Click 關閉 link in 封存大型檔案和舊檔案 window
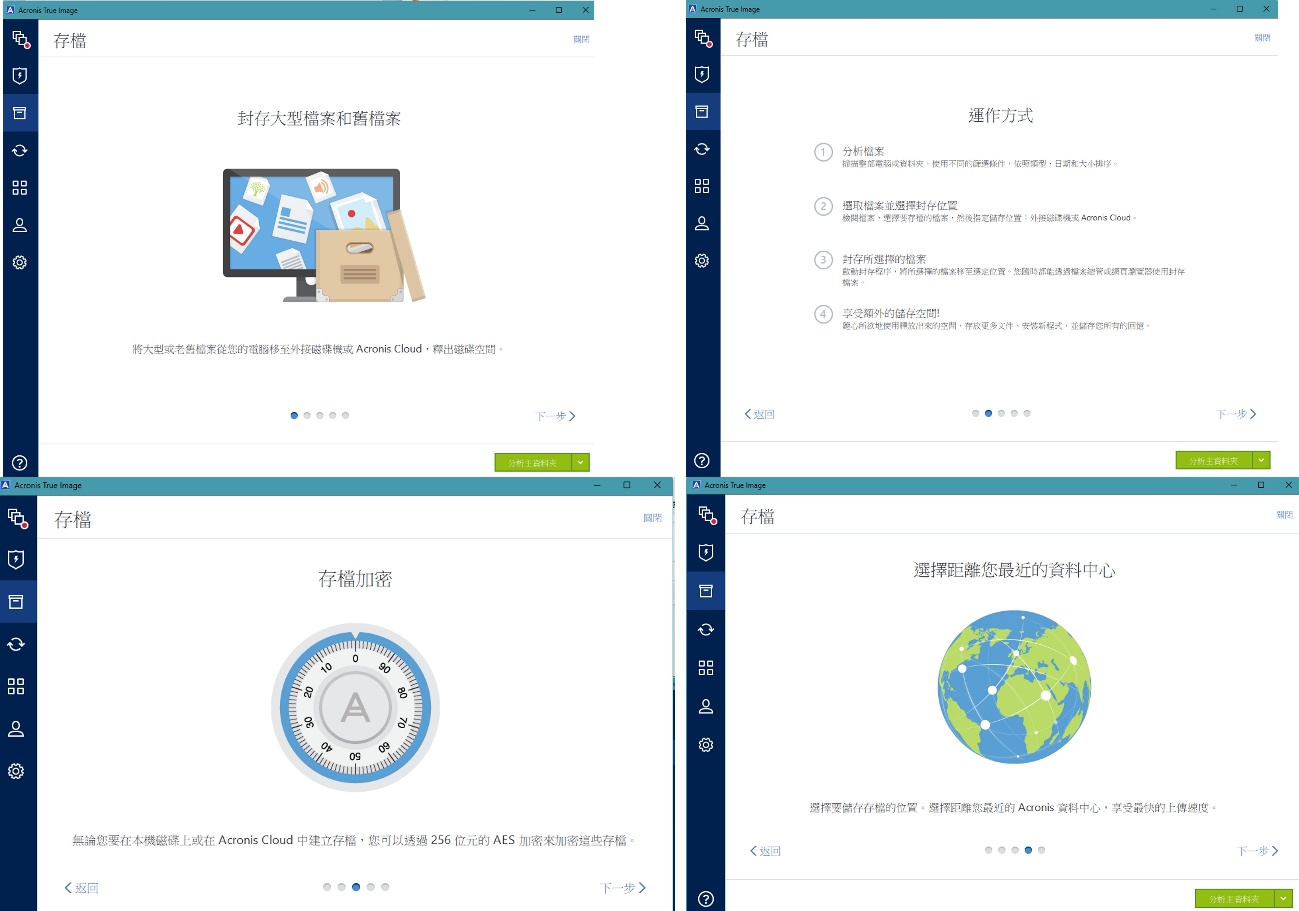Image resolution: width=1299 pixels, height=911 pixels. tap(581, 39)
